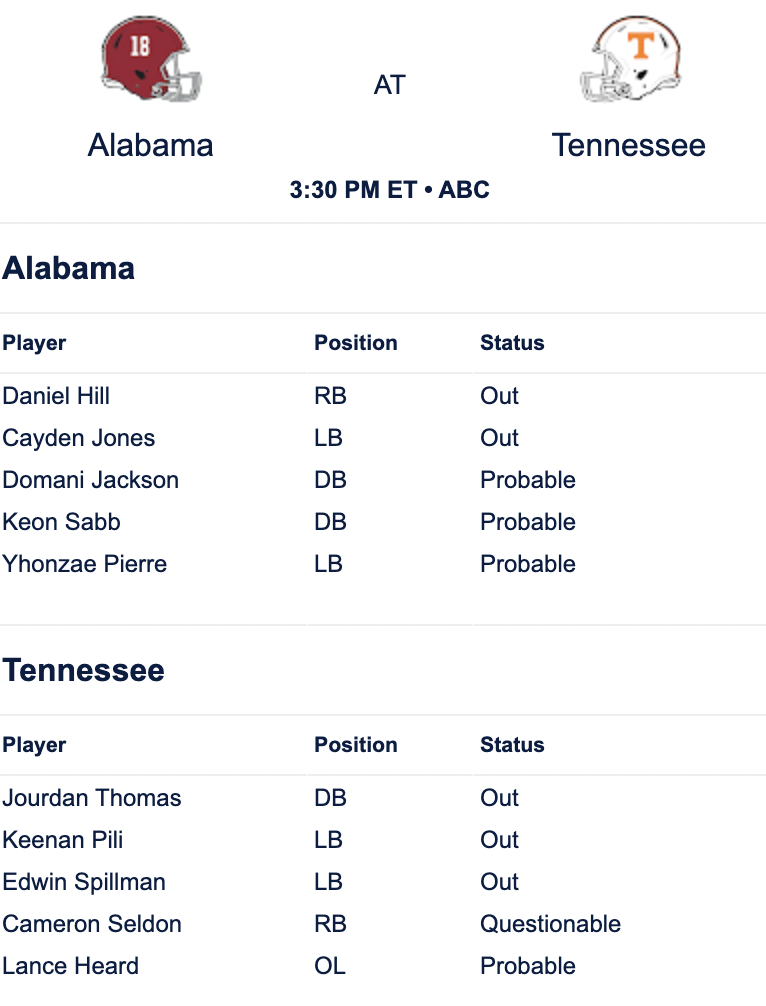
Task: Open Keenan Pili player entry
Action: pyautogui.click(x=63, y=840)
